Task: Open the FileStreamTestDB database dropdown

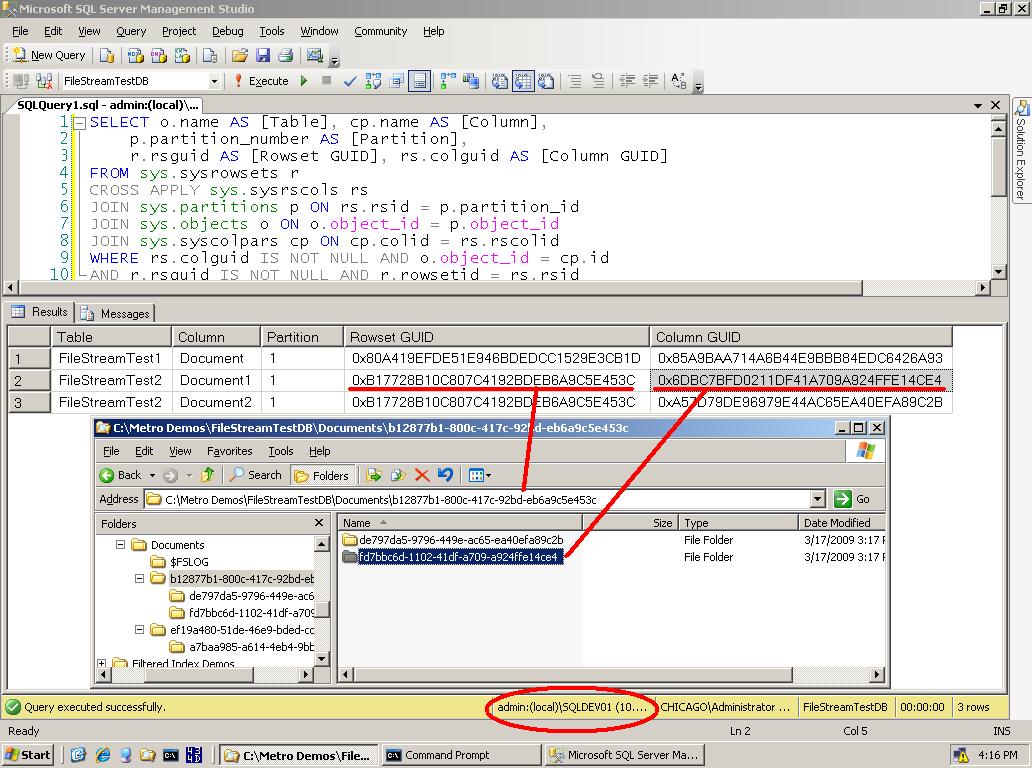Action: [214, 81]
